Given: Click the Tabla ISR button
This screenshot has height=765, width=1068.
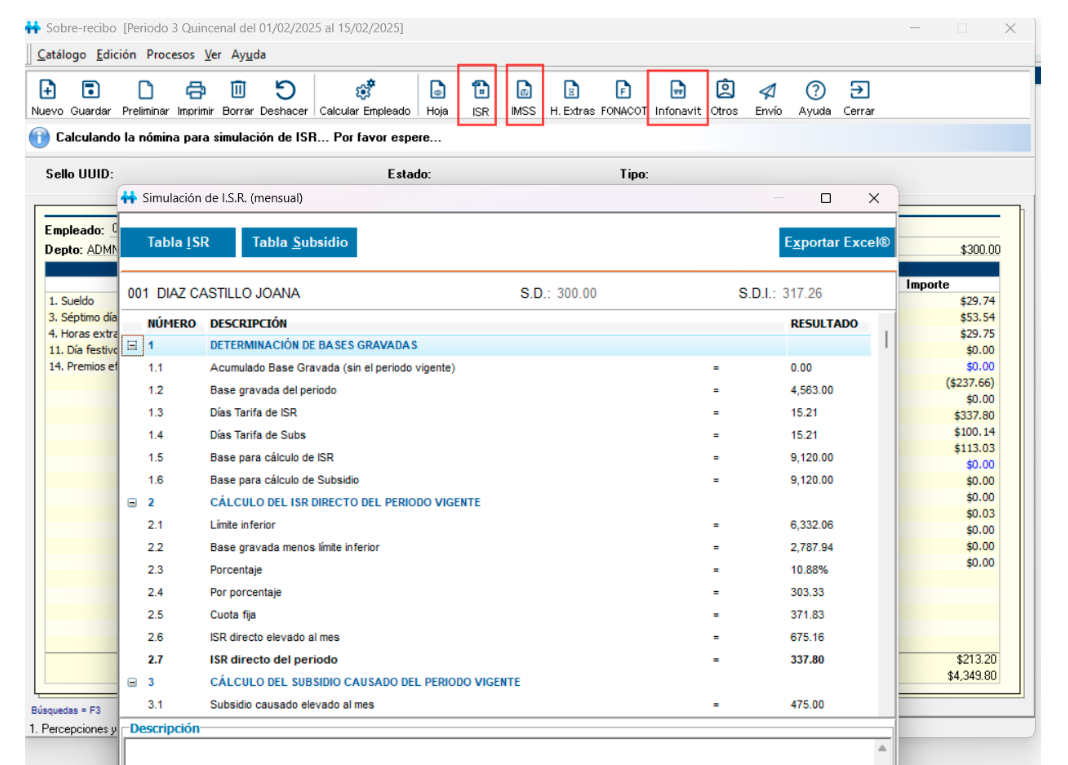Looking at the screenshot, I should click(x=178, y=242).
